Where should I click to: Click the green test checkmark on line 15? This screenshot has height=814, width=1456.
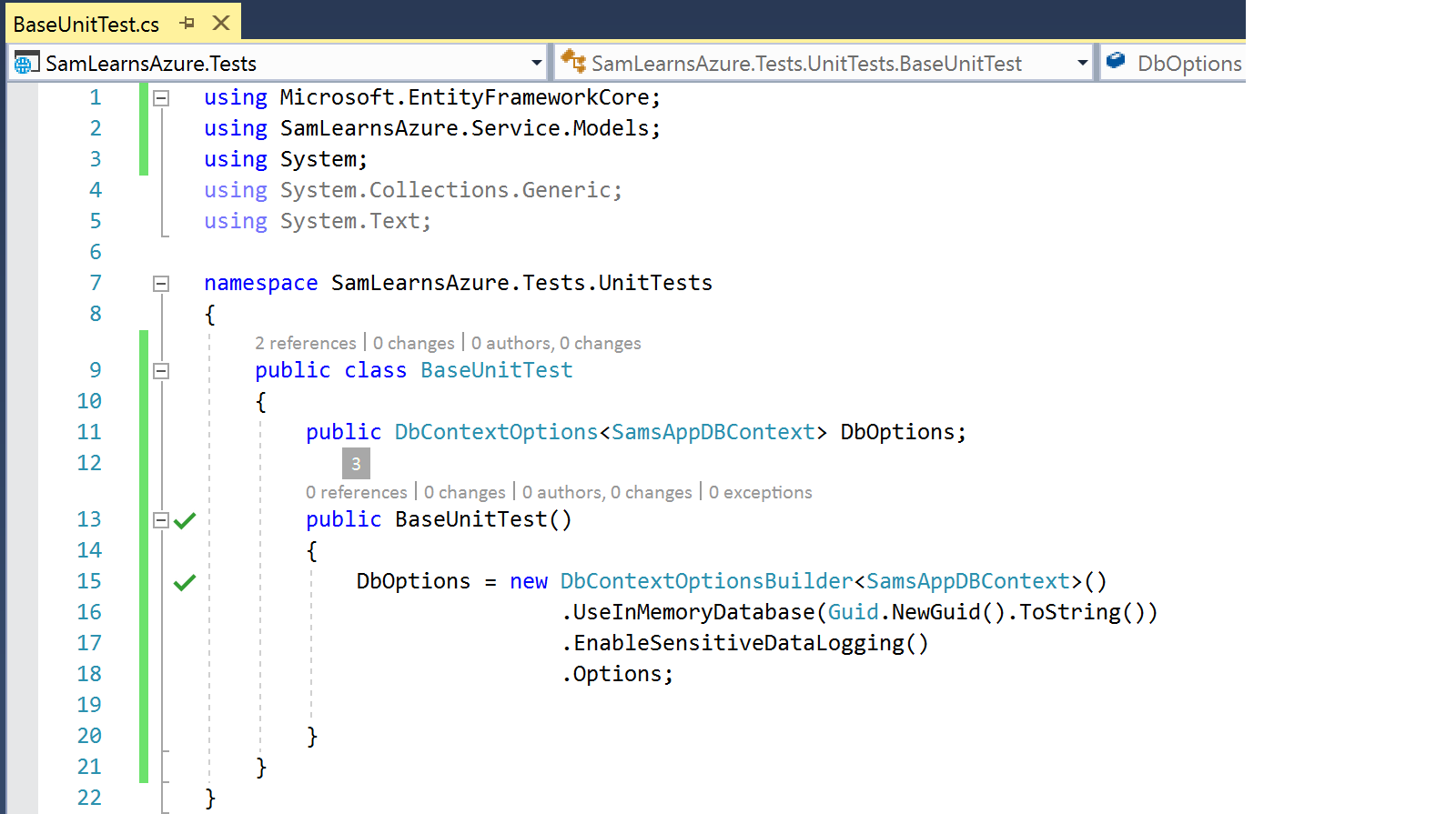tap(185, 582)
